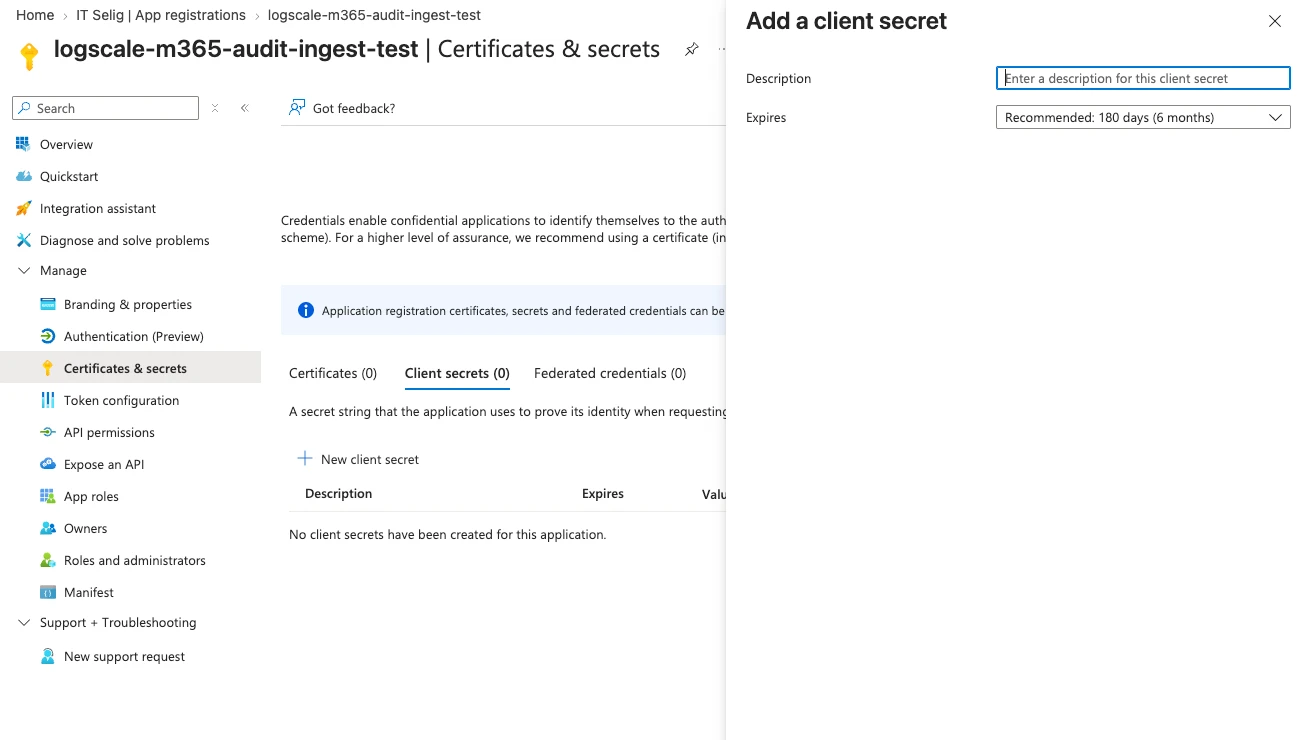Click the large key icon beside app title
The height and width of the screenshot is (740, 1308).
click(29, 56)
